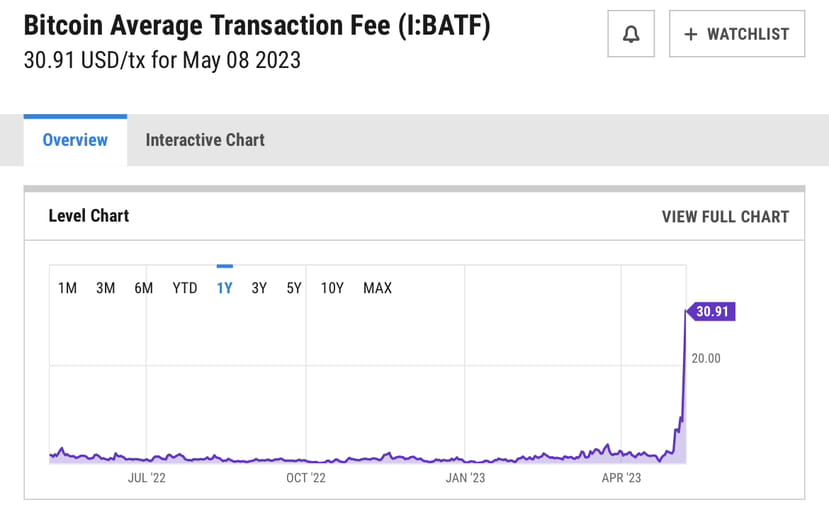
Task: Select the 6M time range
Action: [144, 288]
